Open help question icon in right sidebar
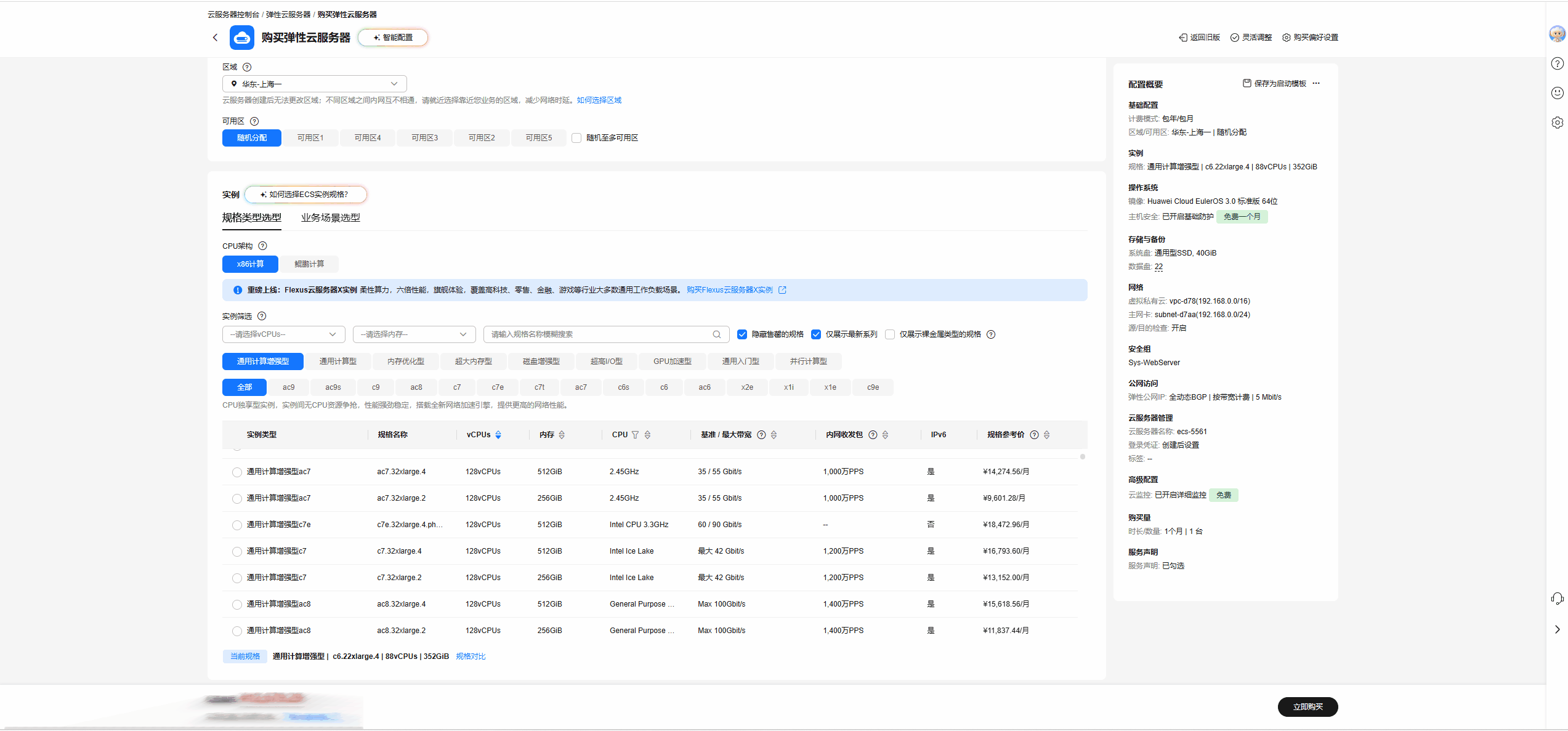This screenshot has width=1568, height=731. [1557, 63]
